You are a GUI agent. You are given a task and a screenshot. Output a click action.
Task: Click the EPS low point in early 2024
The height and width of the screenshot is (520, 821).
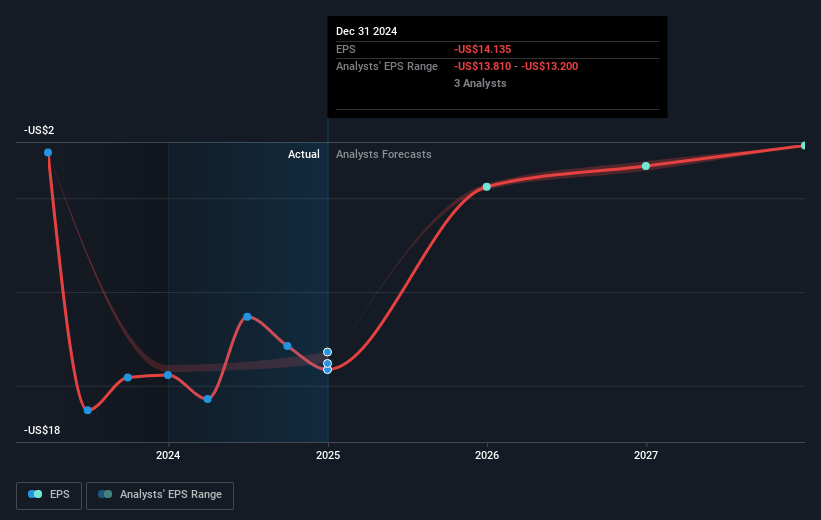(x=207, y=399)
